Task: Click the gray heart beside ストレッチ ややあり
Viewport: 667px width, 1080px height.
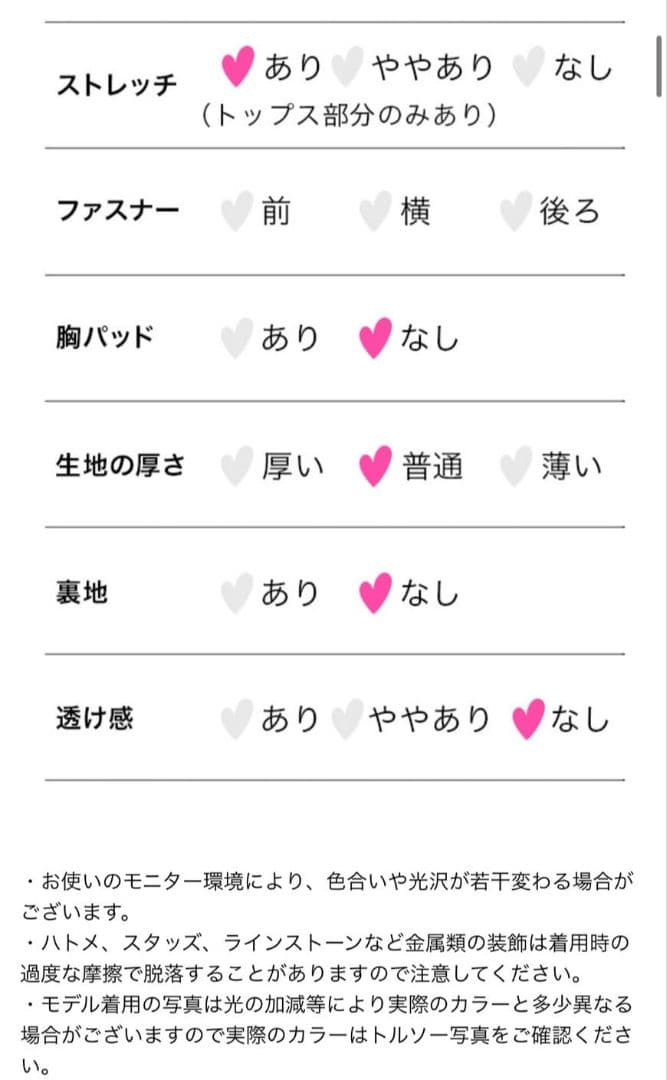Action: [346, 68]
